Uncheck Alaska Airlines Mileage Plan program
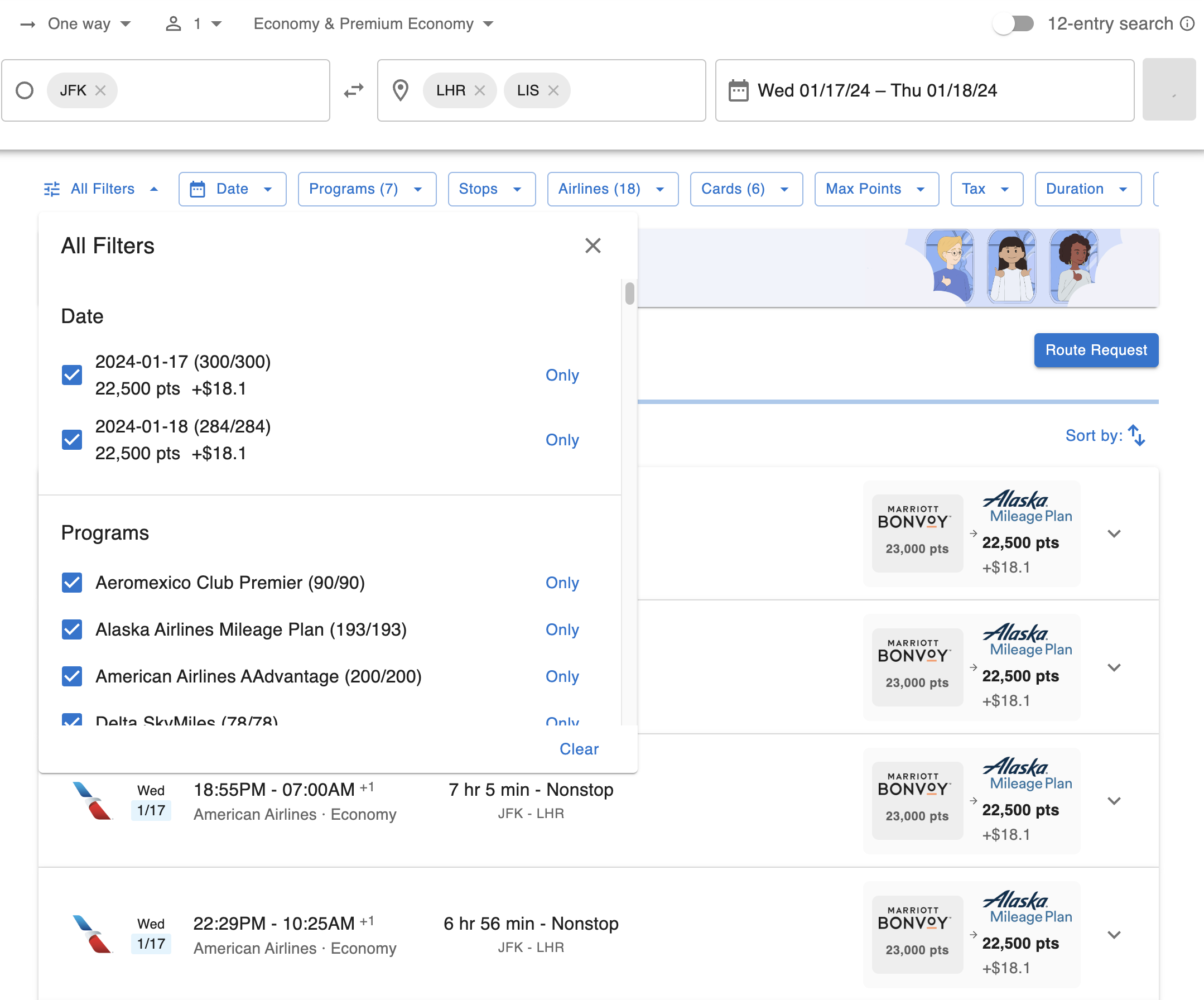Viewport: 1204px width, 1000px height. [x=71, y=629]
